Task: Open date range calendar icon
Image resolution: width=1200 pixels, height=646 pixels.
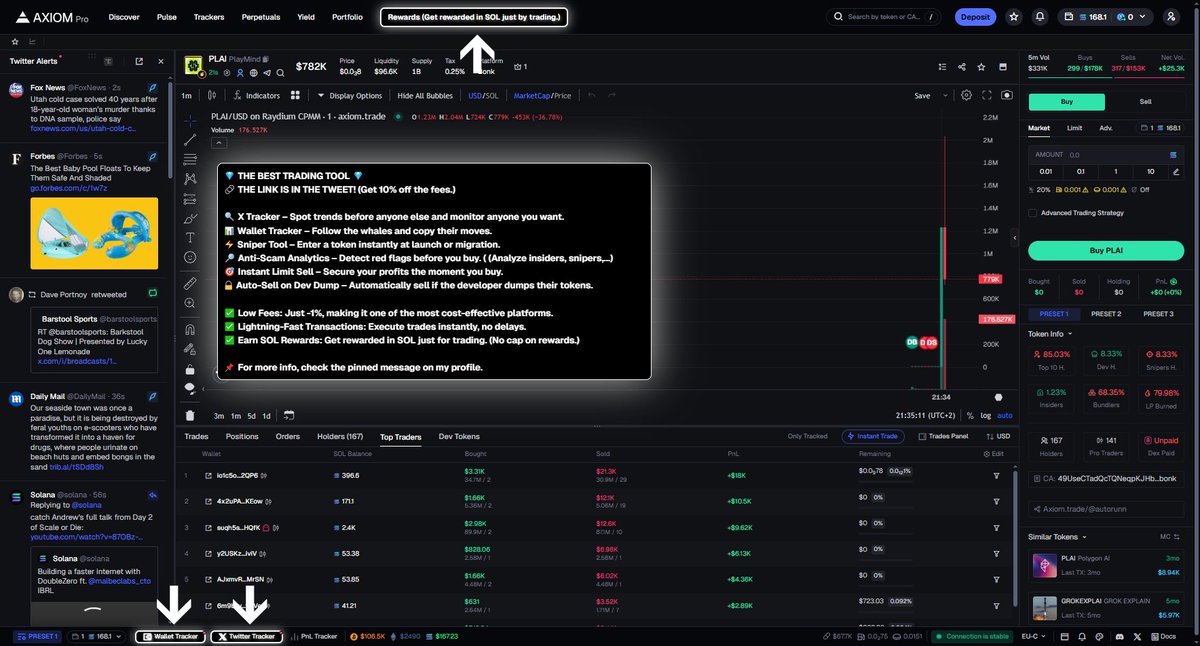Action: pos(288,415)
